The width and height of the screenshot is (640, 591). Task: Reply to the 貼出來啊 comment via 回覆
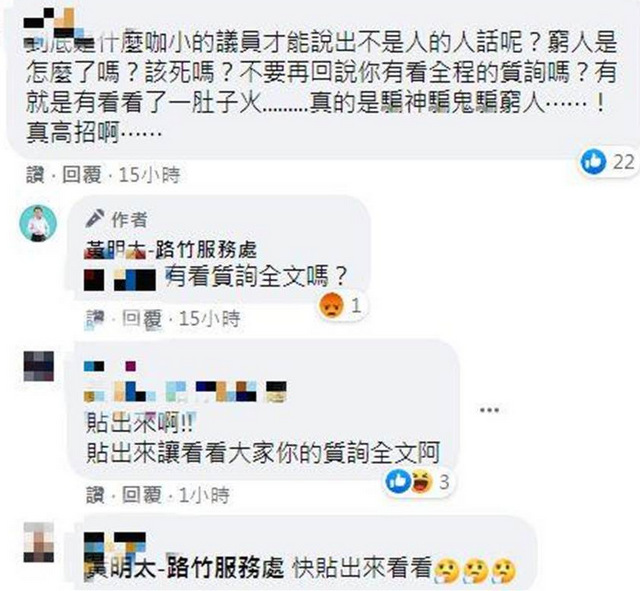[x=142, y=495]
